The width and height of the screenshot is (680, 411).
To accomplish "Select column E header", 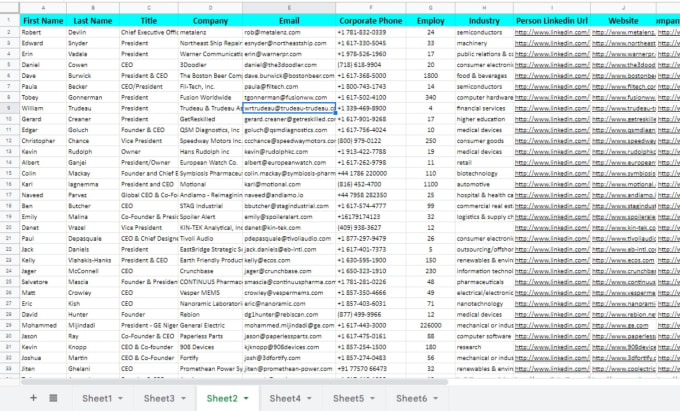I will (289, 8).
